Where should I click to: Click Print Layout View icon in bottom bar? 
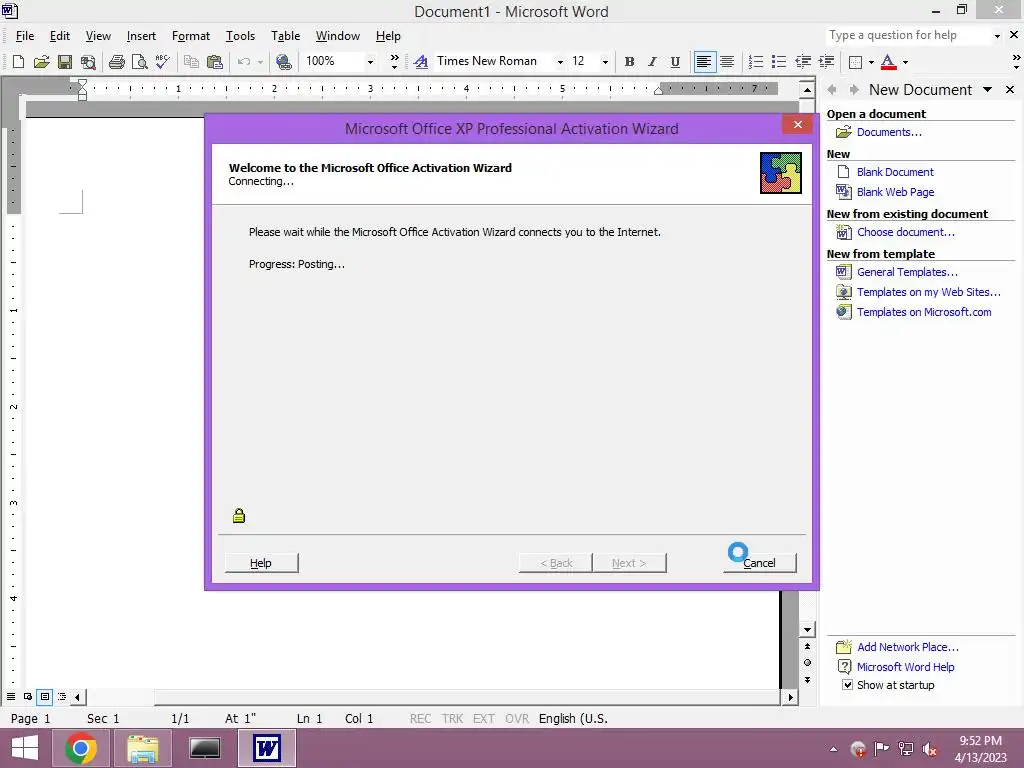(x=45, y=697)
